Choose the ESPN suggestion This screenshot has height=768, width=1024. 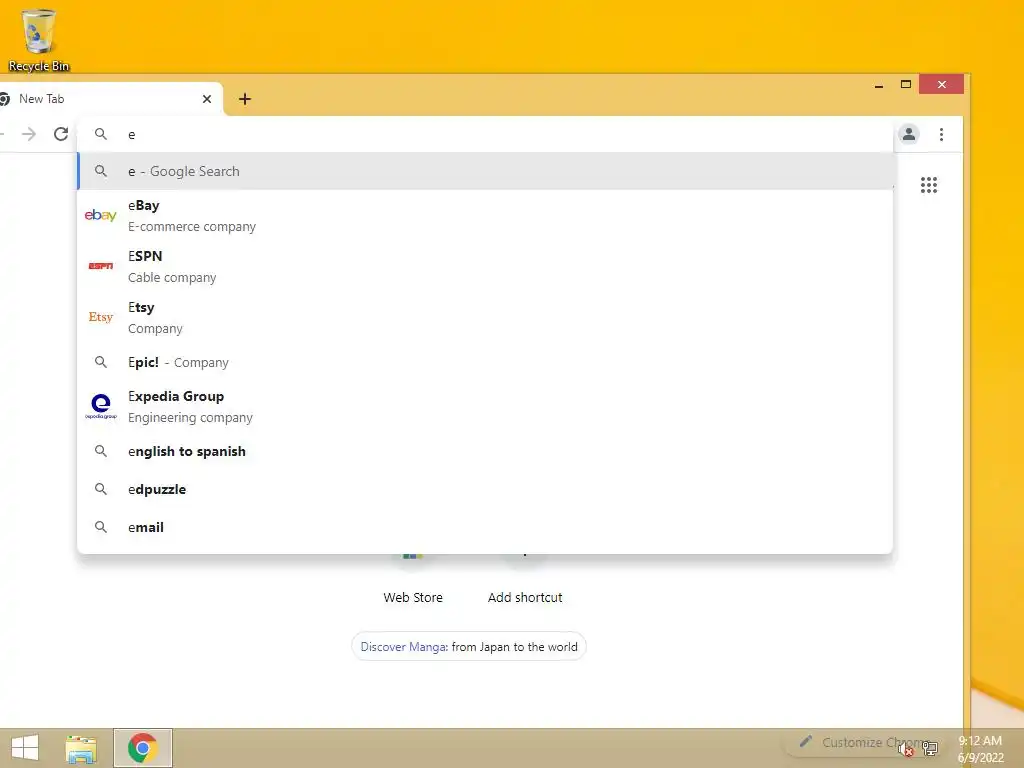[x=485, y=266]
